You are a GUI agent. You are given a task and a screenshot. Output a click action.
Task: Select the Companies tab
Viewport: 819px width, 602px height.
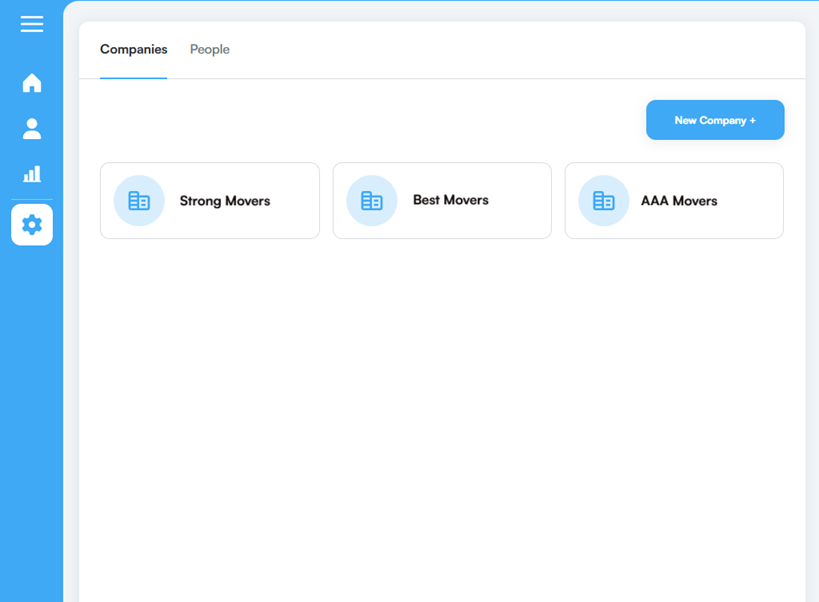point(134,50)
